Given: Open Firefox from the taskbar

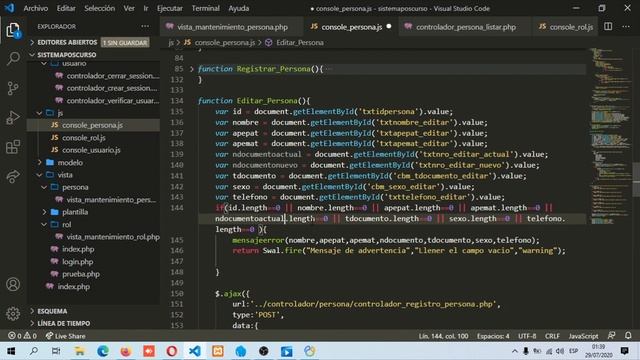Looking at the screenshot, I should tap(126, 351).
